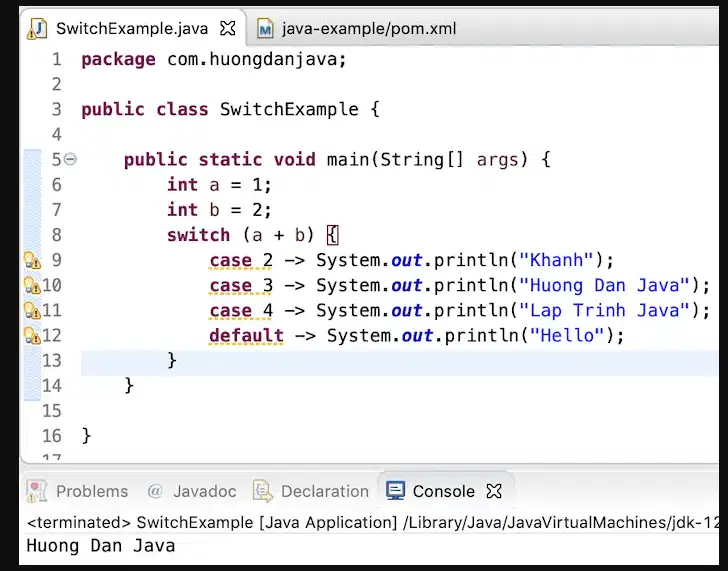Screen dimensions: 728x571
Task: Click 'int a = 1;' on line 6
Action: click(219, 185)
